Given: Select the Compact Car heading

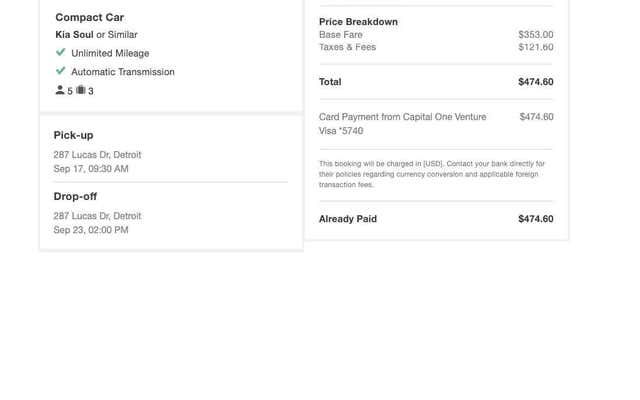Looking at the screenshot, I should (89, 18).
